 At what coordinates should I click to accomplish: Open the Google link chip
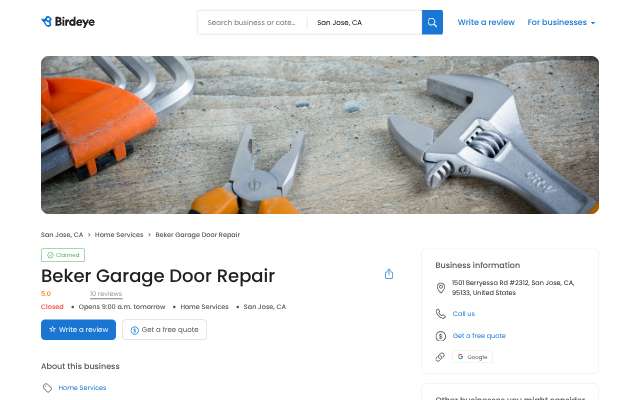pyautogui.click(x=472, y=357)
